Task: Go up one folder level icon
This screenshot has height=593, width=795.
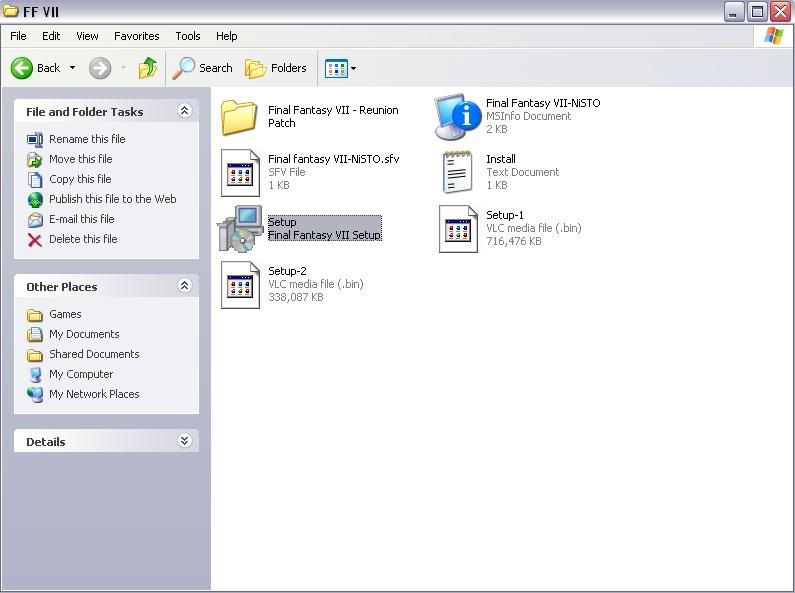Action: click(148, 68)
